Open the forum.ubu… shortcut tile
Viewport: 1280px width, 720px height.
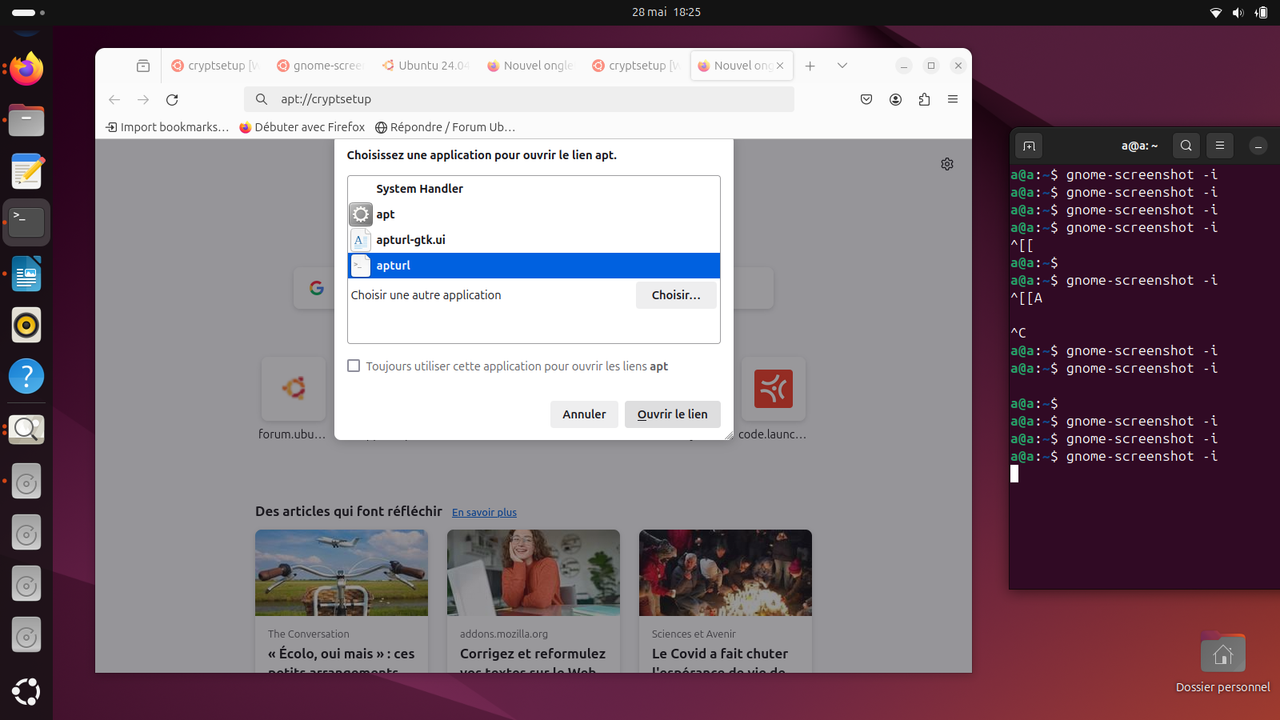coord(293,400)
